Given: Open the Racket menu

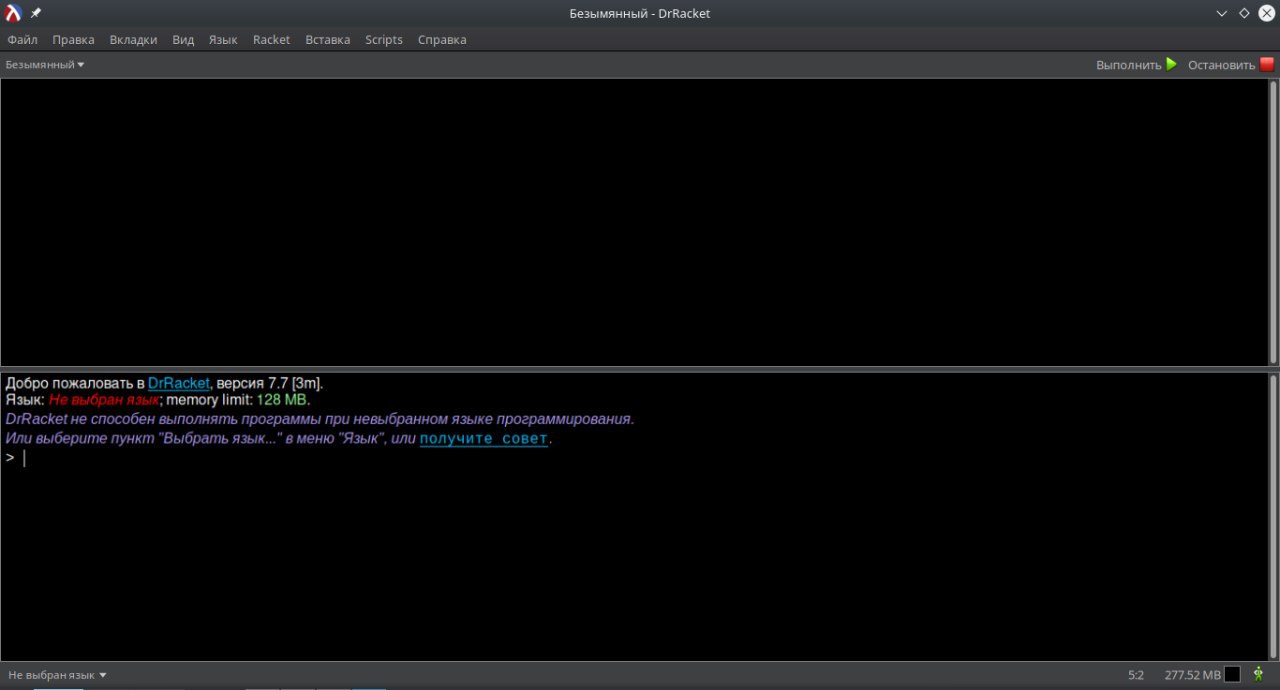Looking at the screenshot, I should (x=271, y=40).
